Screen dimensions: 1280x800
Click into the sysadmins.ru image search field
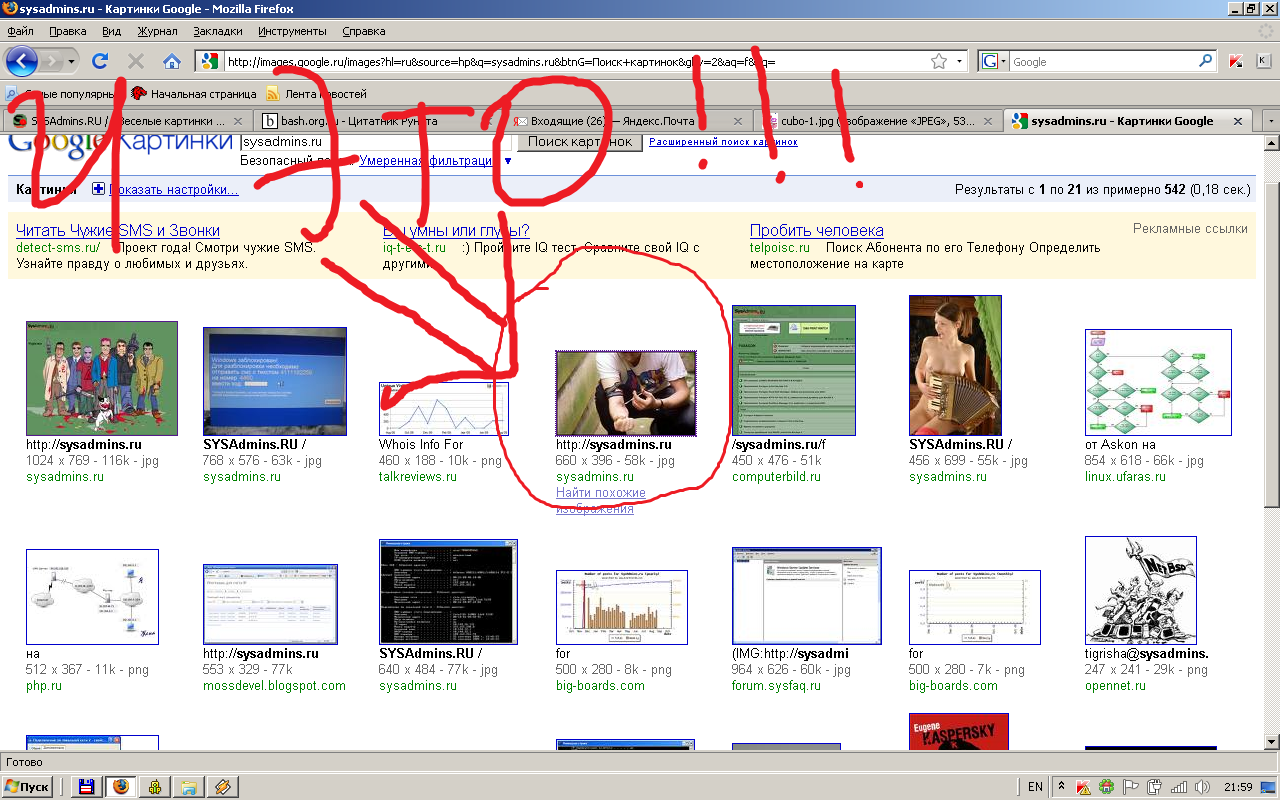377,142
